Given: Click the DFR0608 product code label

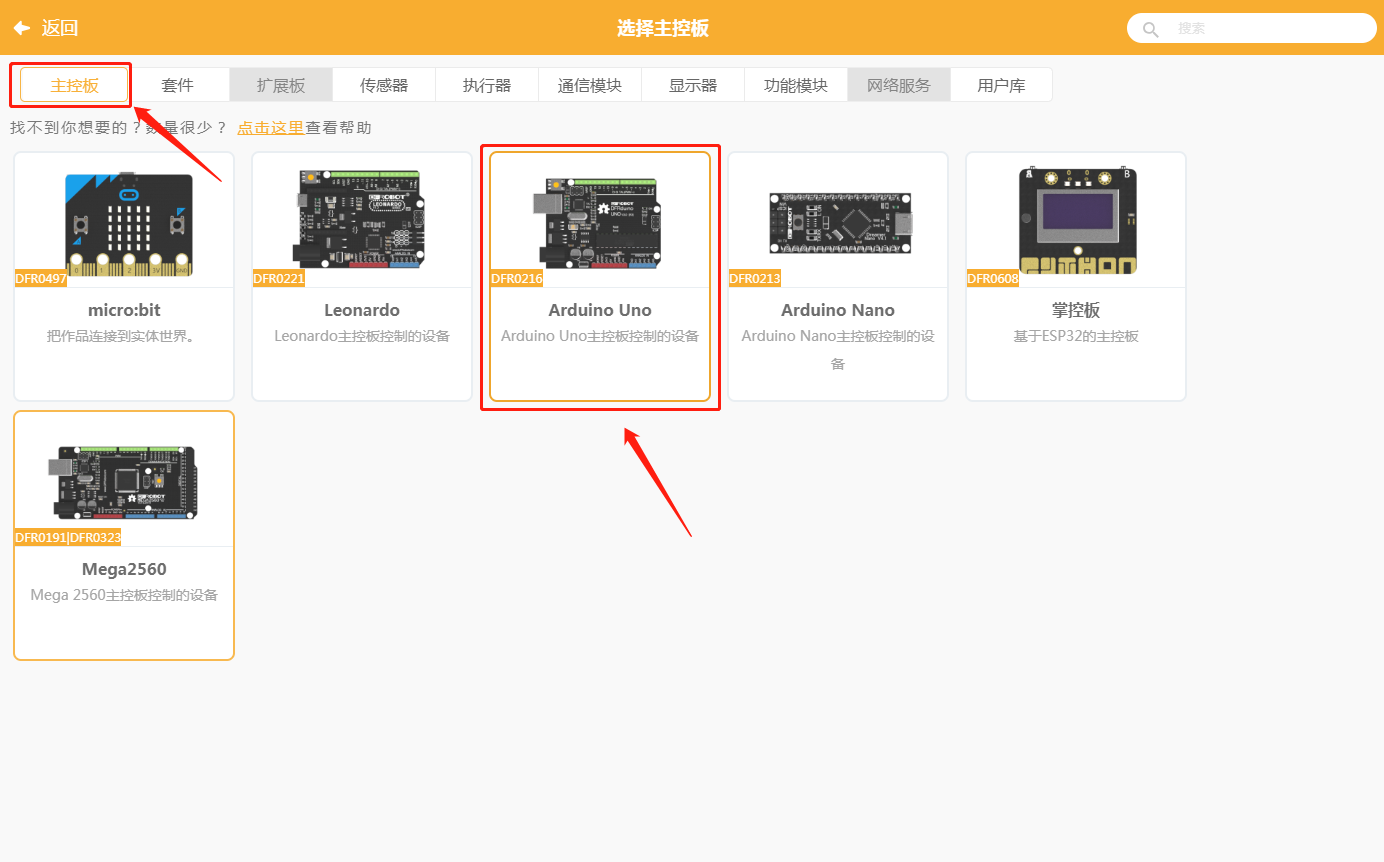Looking at the screenshot, I should pyautogui.click(x=993, y=278).
